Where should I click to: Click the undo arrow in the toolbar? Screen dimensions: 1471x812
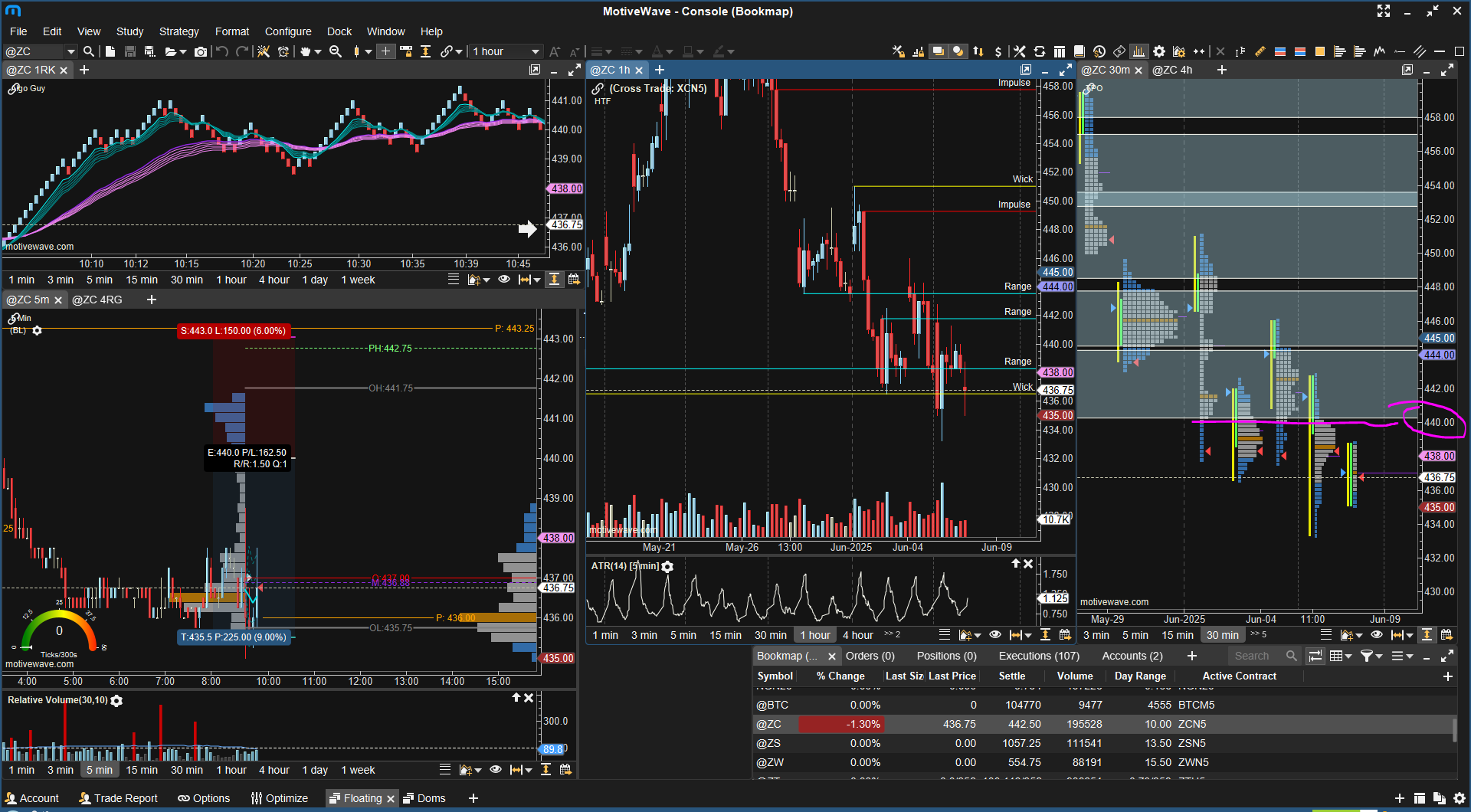(222, 51)
